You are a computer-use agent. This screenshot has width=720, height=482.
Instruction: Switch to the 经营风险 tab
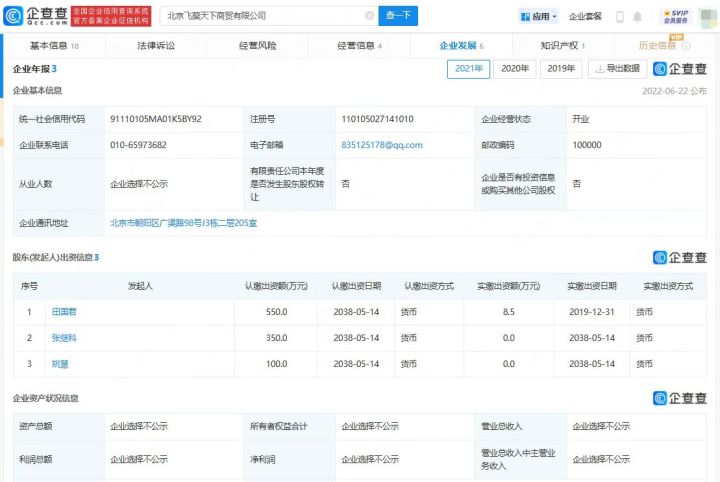(x=258, y=45)
